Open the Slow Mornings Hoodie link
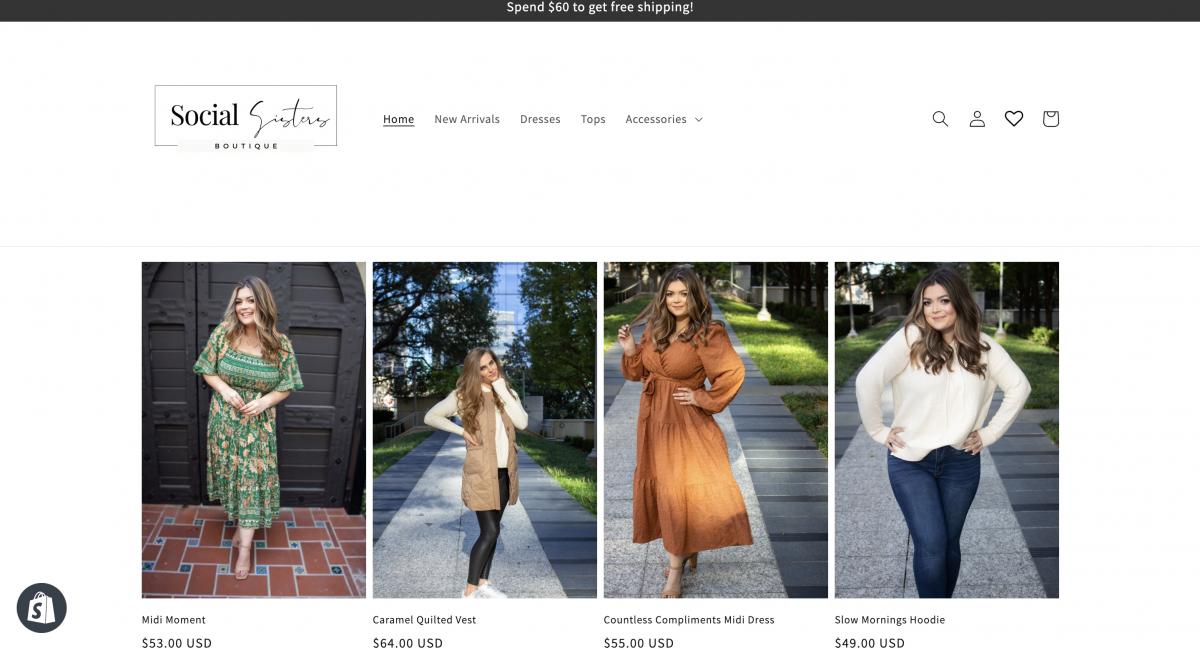This screenshot has width=1200, height=648. pos(890,620)
